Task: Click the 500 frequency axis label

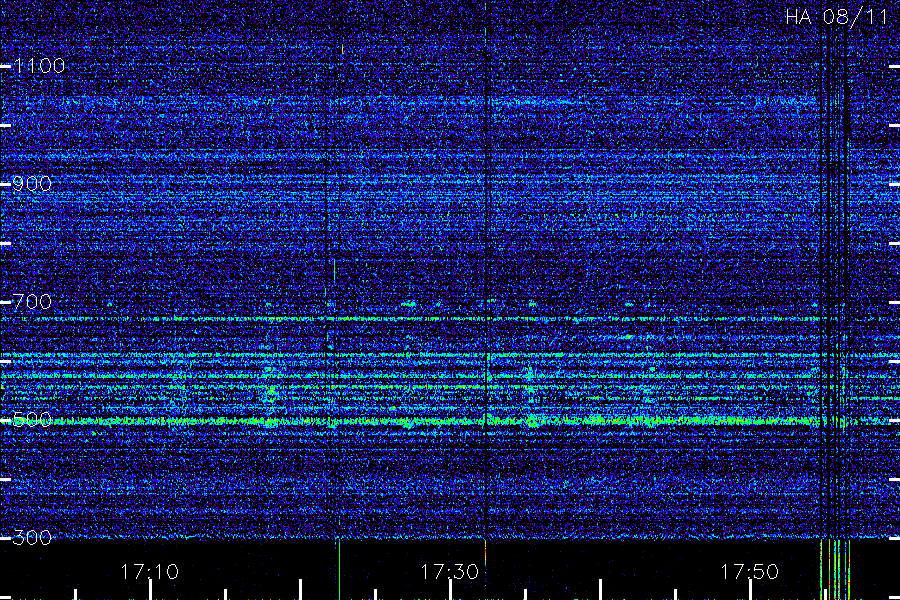Action: point(32,420)
